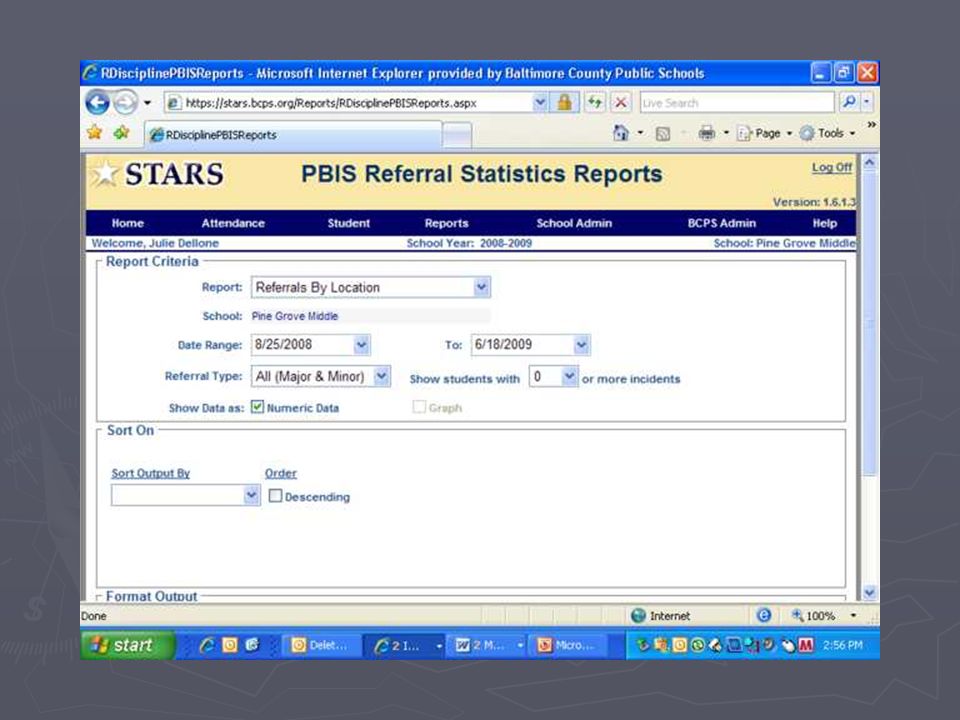Click the page scrollbar down arrow
The height and width of the screenshot is (720, 960).
869,592
